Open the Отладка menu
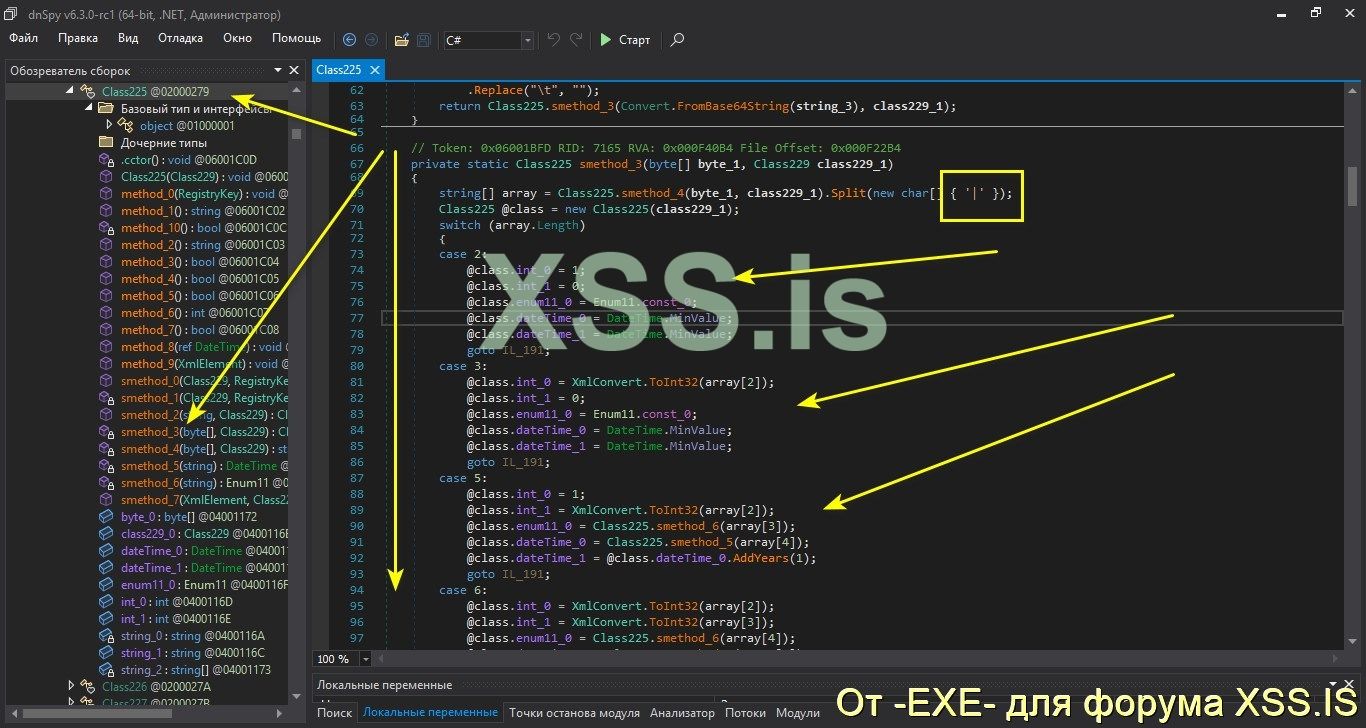Image resolution: width=1366 pixels, height=728 pixels. click(181, 38)
